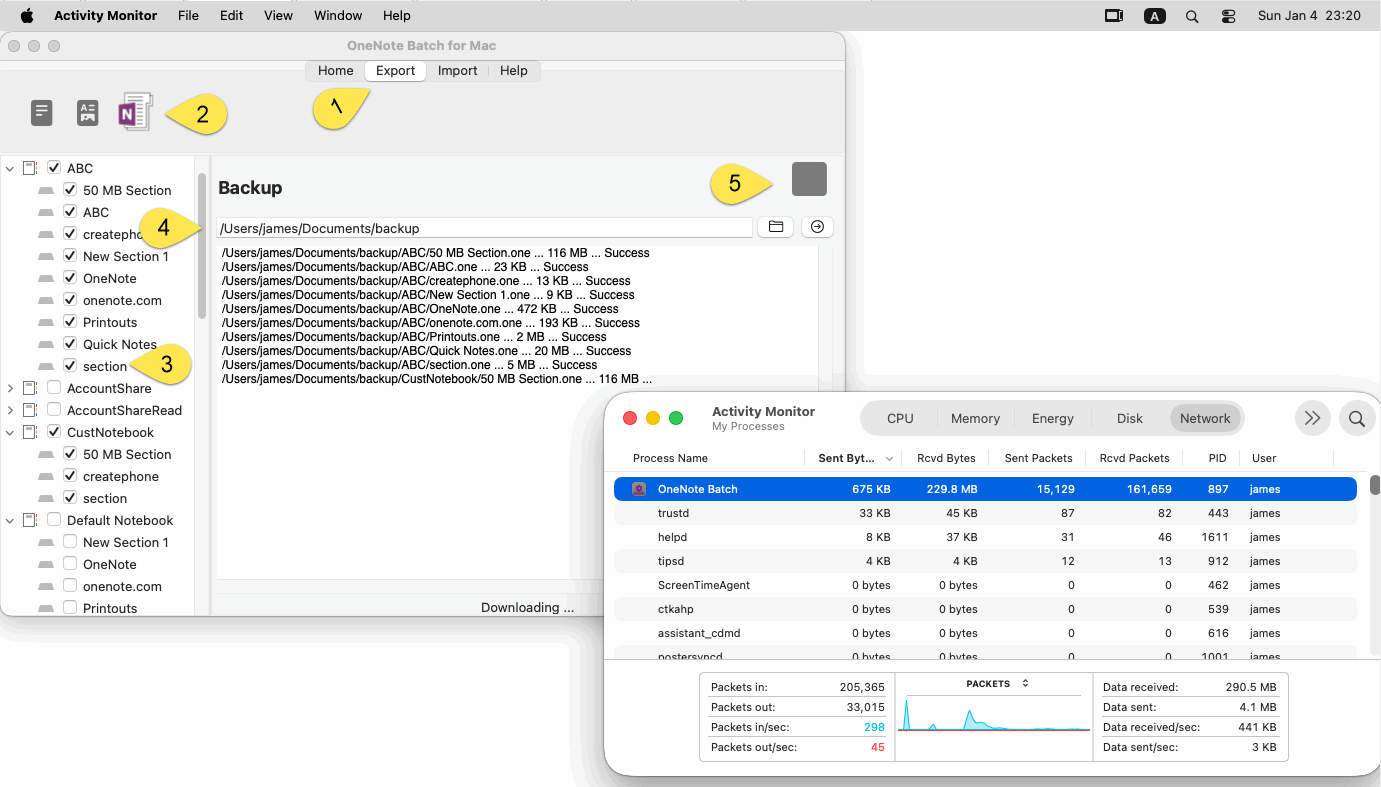Screen dimensions: 1381x787
Task: Open the Sent Bytes sort dropdown
Action: pyautogui.click(x=889, y=458)
